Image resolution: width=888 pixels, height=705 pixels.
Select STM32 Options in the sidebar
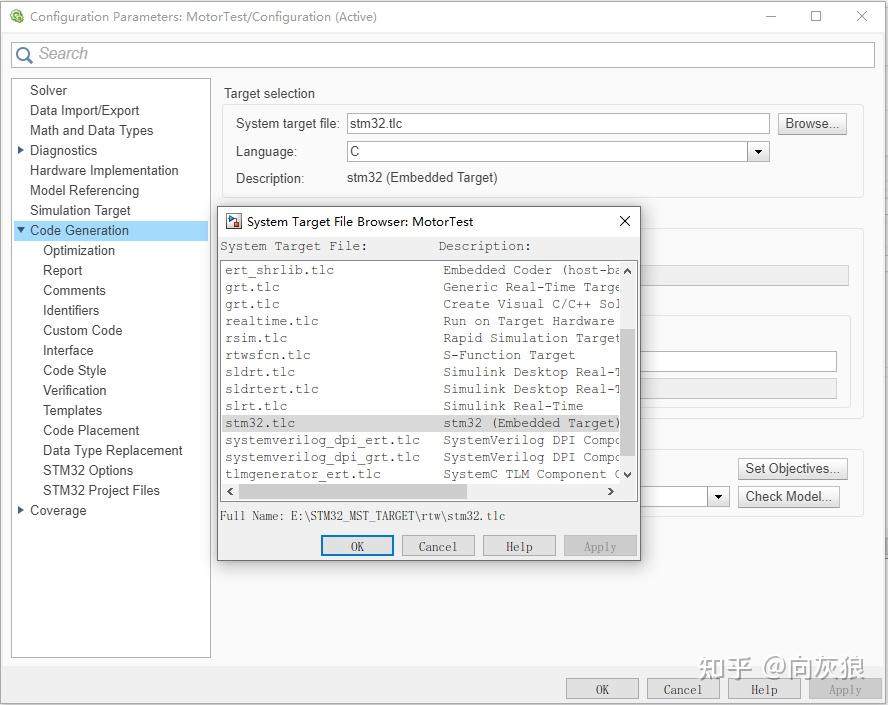[87, 470]
